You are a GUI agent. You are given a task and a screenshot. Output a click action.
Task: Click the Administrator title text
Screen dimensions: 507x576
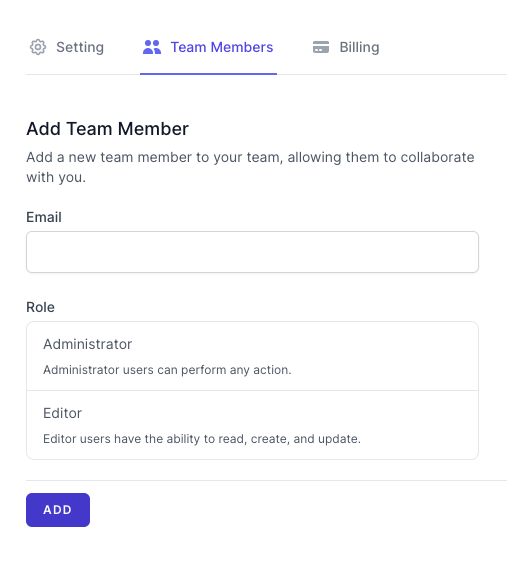[x=87, y=344]
